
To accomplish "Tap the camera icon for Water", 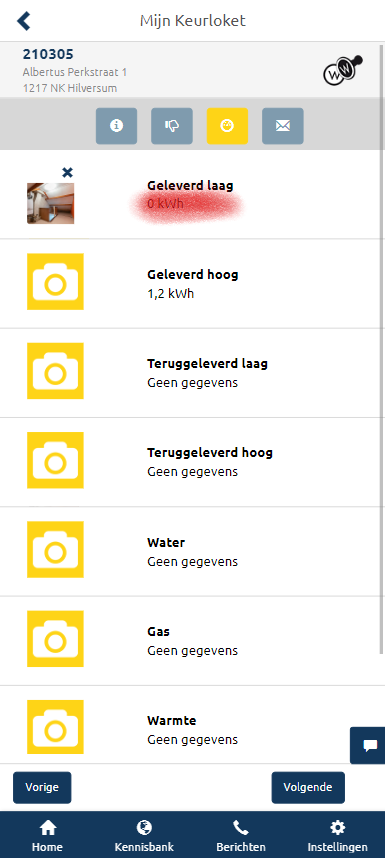I will coord(55,549).
